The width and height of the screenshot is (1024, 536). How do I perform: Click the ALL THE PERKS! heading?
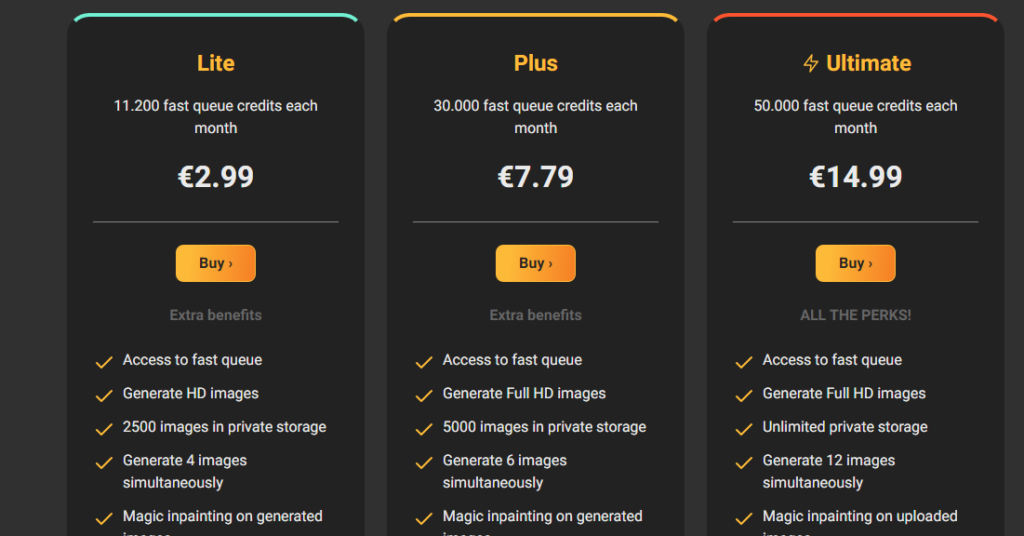tap(856, 315)
